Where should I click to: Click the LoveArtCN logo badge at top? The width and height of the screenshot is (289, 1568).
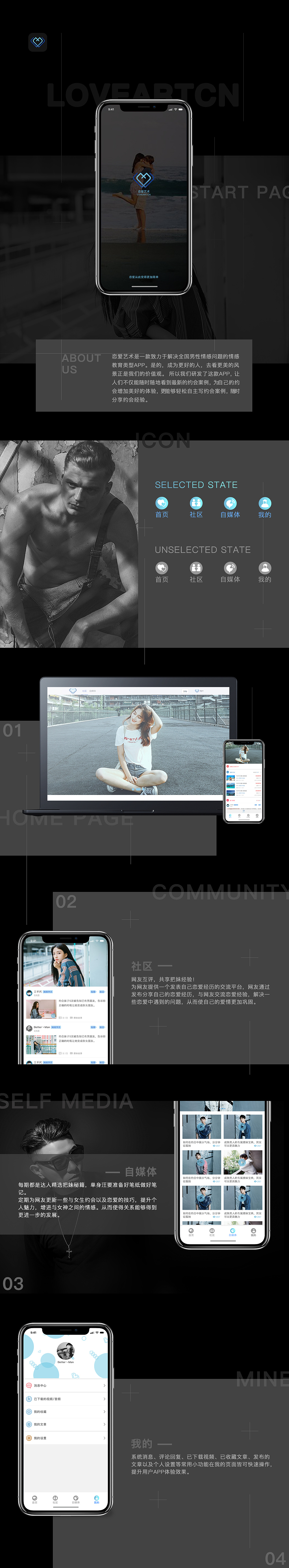coord(38,42)
